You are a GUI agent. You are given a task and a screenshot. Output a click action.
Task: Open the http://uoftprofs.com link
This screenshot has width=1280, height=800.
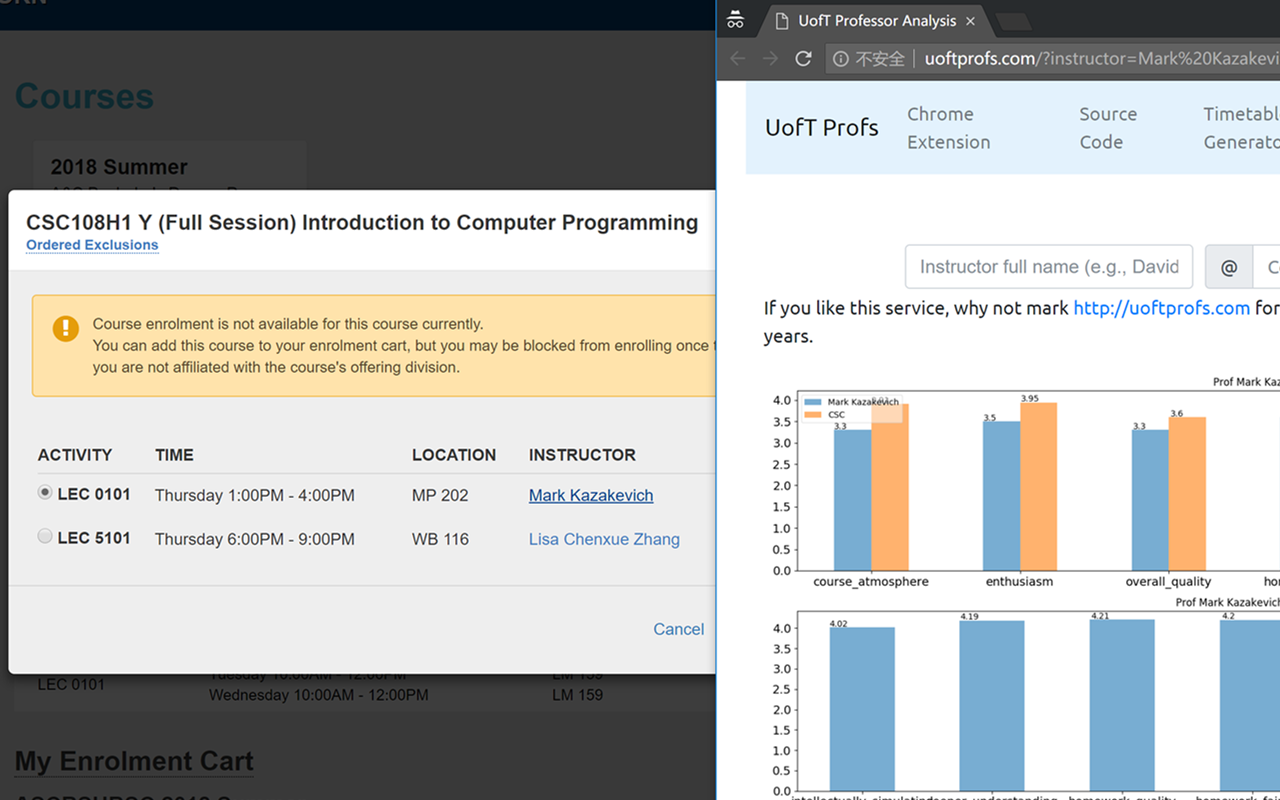pyautogui.click(x=1161, y=308)
